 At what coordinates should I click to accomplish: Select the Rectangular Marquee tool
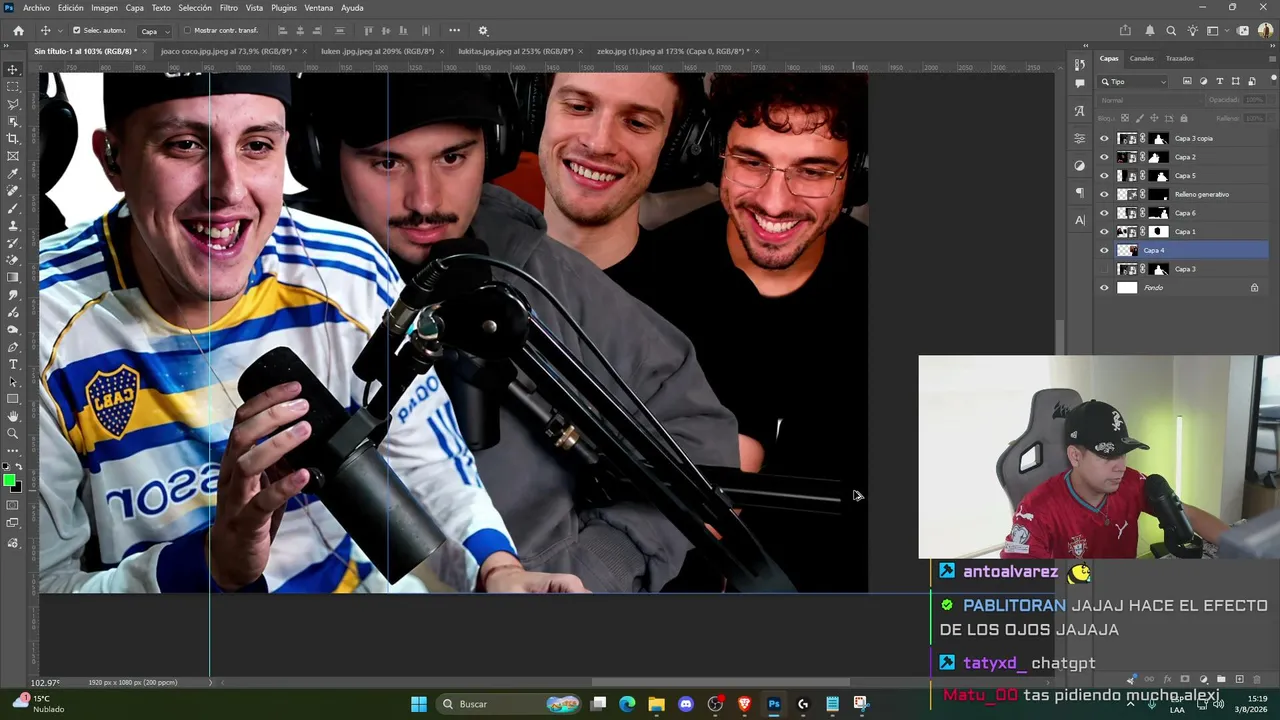(x=13, y=87)
